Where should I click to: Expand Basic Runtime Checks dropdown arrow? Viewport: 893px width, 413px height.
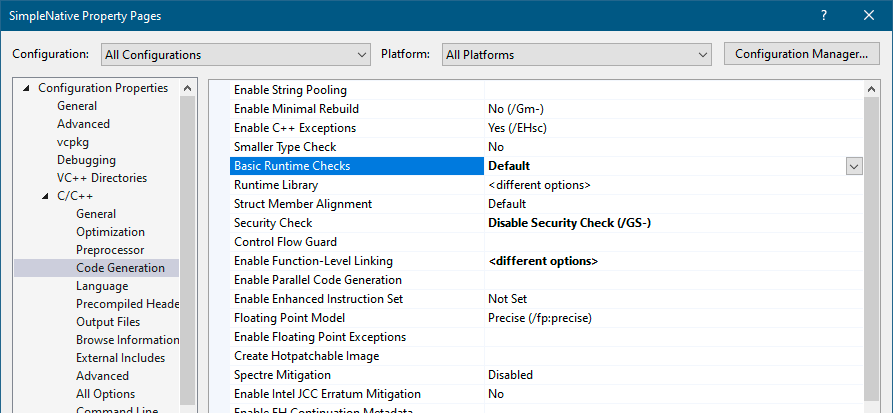(854, 166)
